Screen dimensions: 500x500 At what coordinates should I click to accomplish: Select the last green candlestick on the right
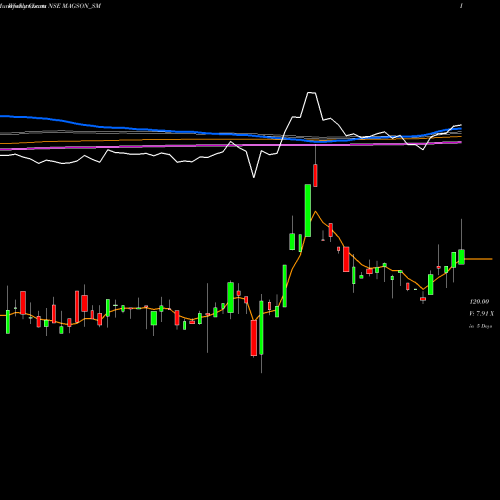click(461, 257)
